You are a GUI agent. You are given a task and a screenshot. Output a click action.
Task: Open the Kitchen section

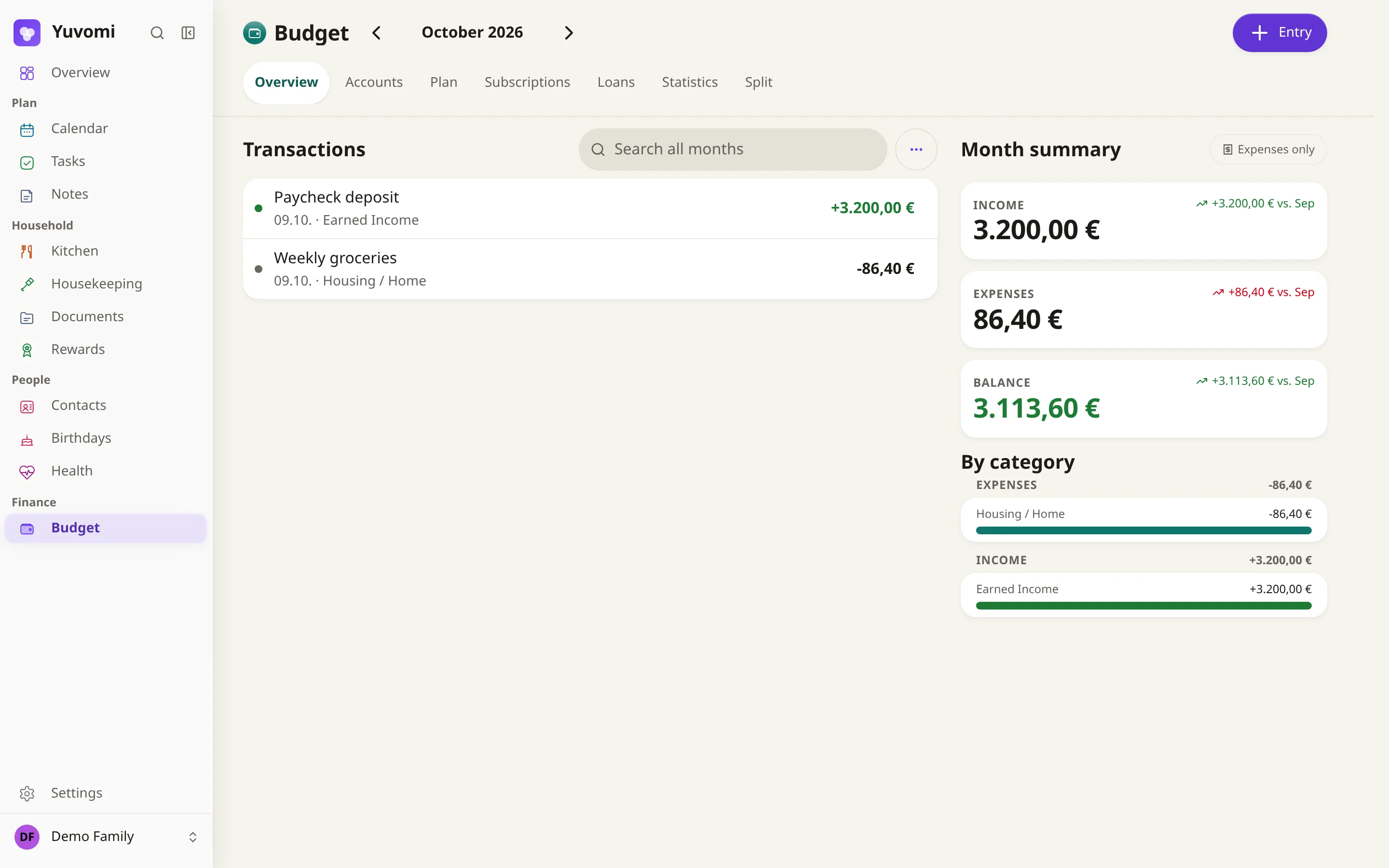106,251
